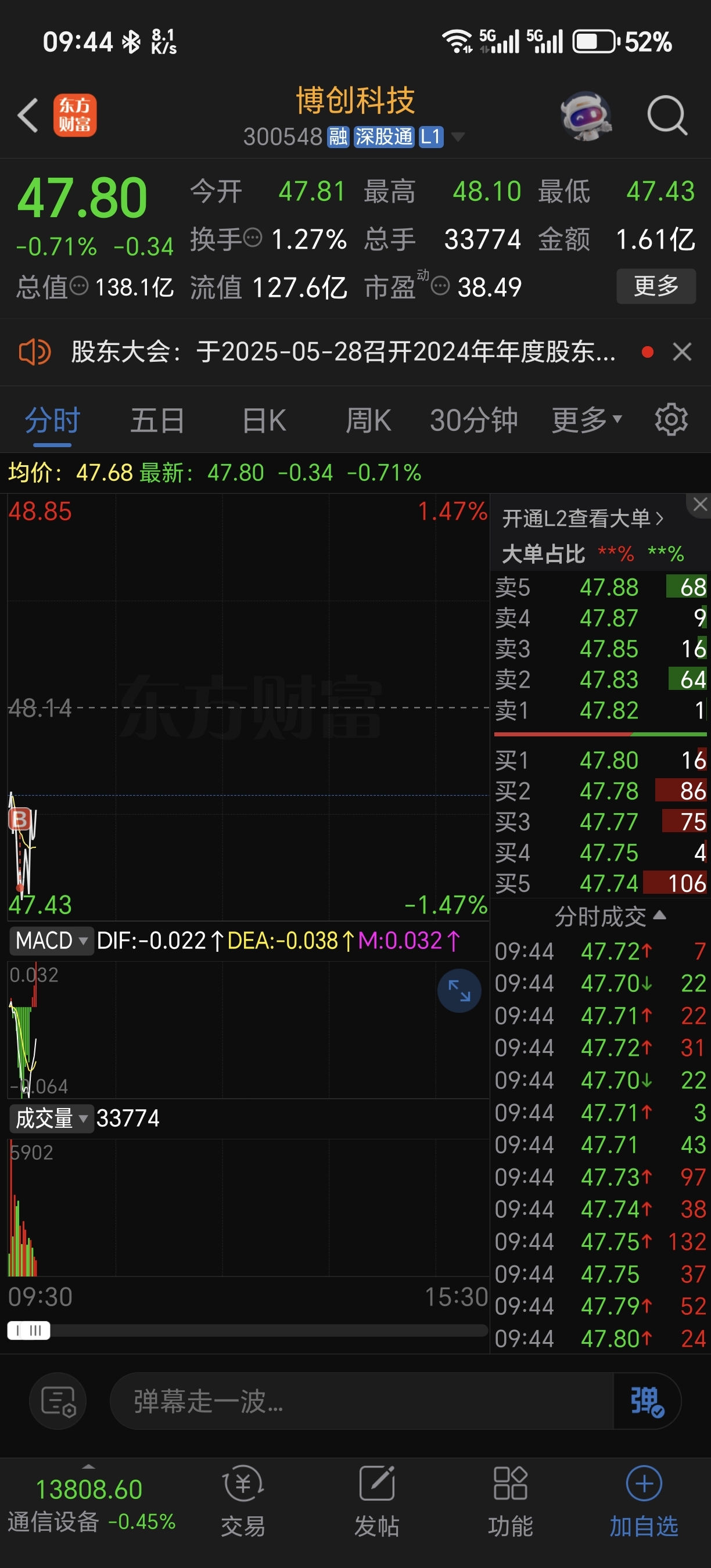Open 交易 trading page
The height and width of the screenshot is (1568, 711).
coord(243,1502)
